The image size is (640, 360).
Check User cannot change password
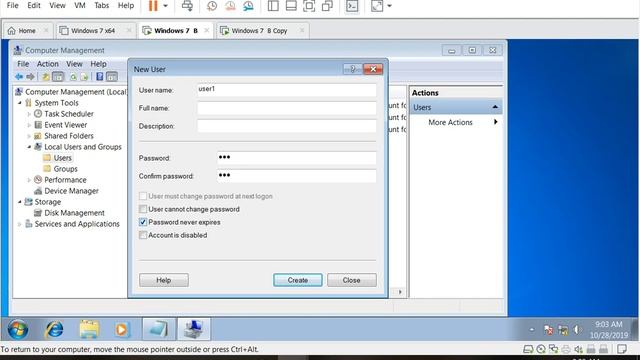pos(143,209)
